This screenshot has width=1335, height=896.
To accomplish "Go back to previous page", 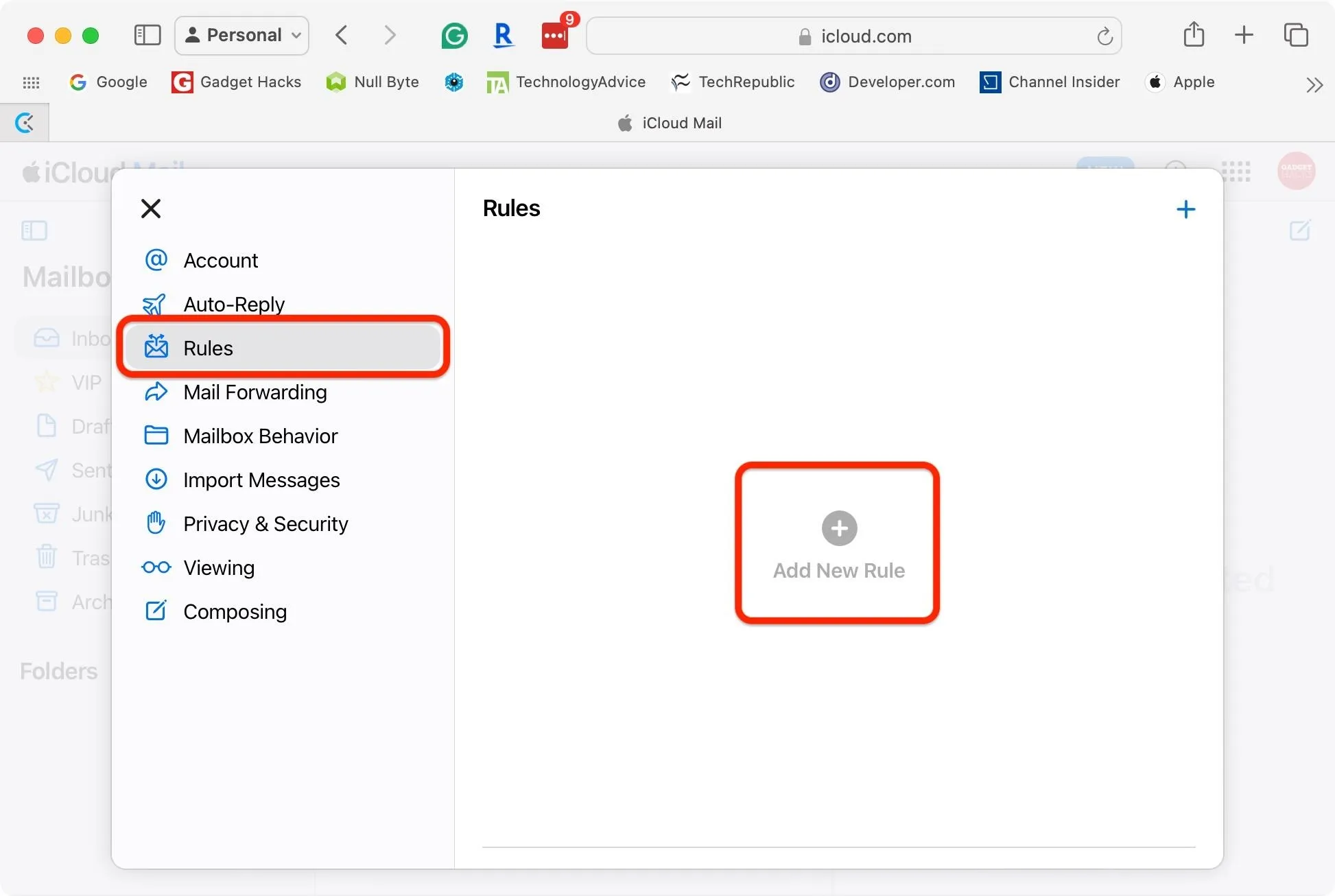I will (x=342, y=35).
